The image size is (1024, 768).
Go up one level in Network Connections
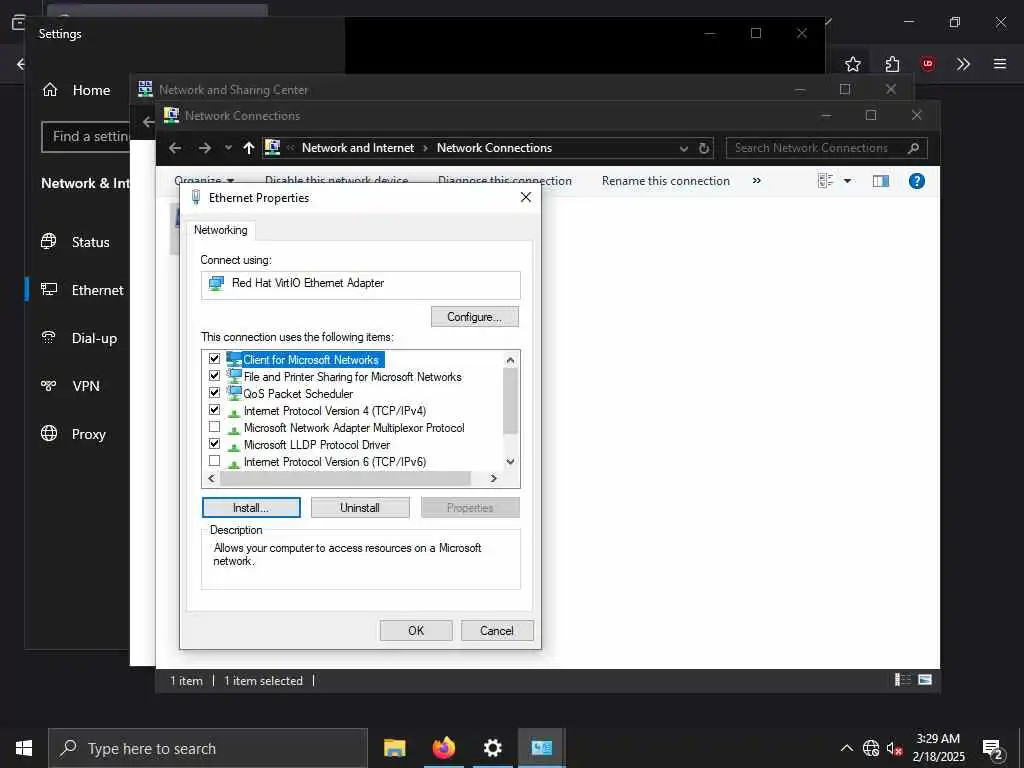coord(249,148)
